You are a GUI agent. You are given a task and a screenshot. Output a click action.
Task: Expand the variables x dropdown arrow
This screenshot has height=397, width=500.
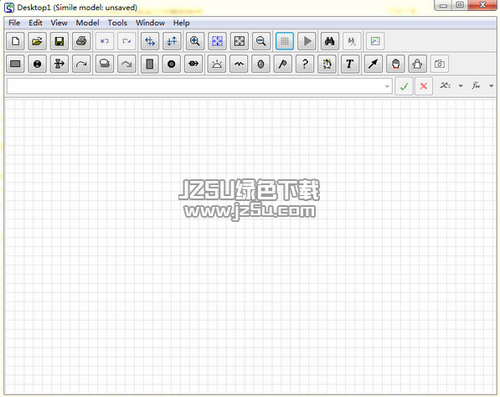pyautogui.click(x=461, y=86)
